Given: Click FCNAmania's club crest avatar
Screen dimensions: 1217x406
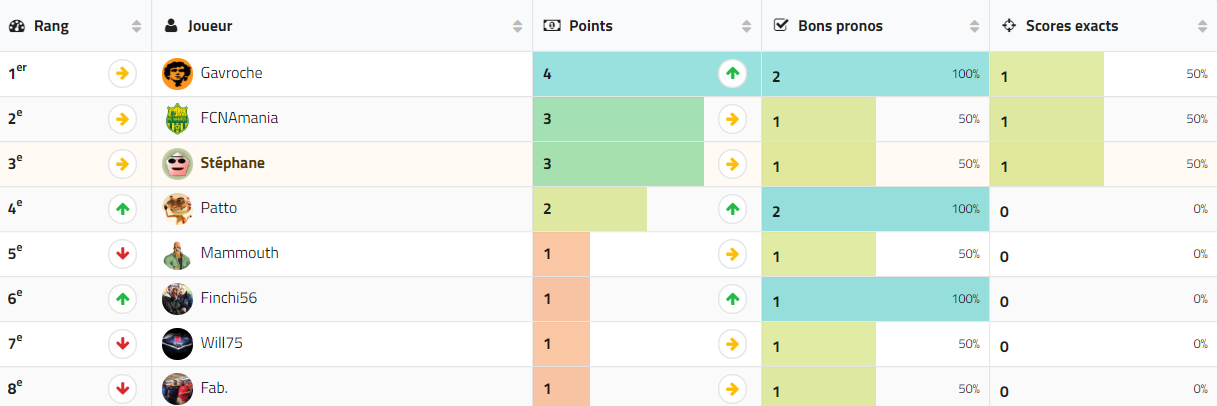Looking at the screenshot, I should [177, 119].
